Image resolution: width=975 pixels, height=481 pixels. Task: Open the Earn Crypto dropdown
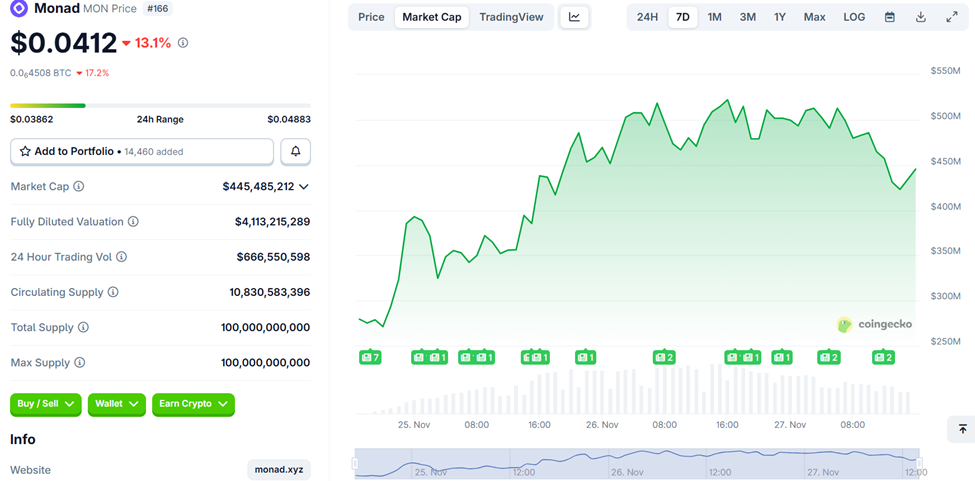[x=193, y=404]
